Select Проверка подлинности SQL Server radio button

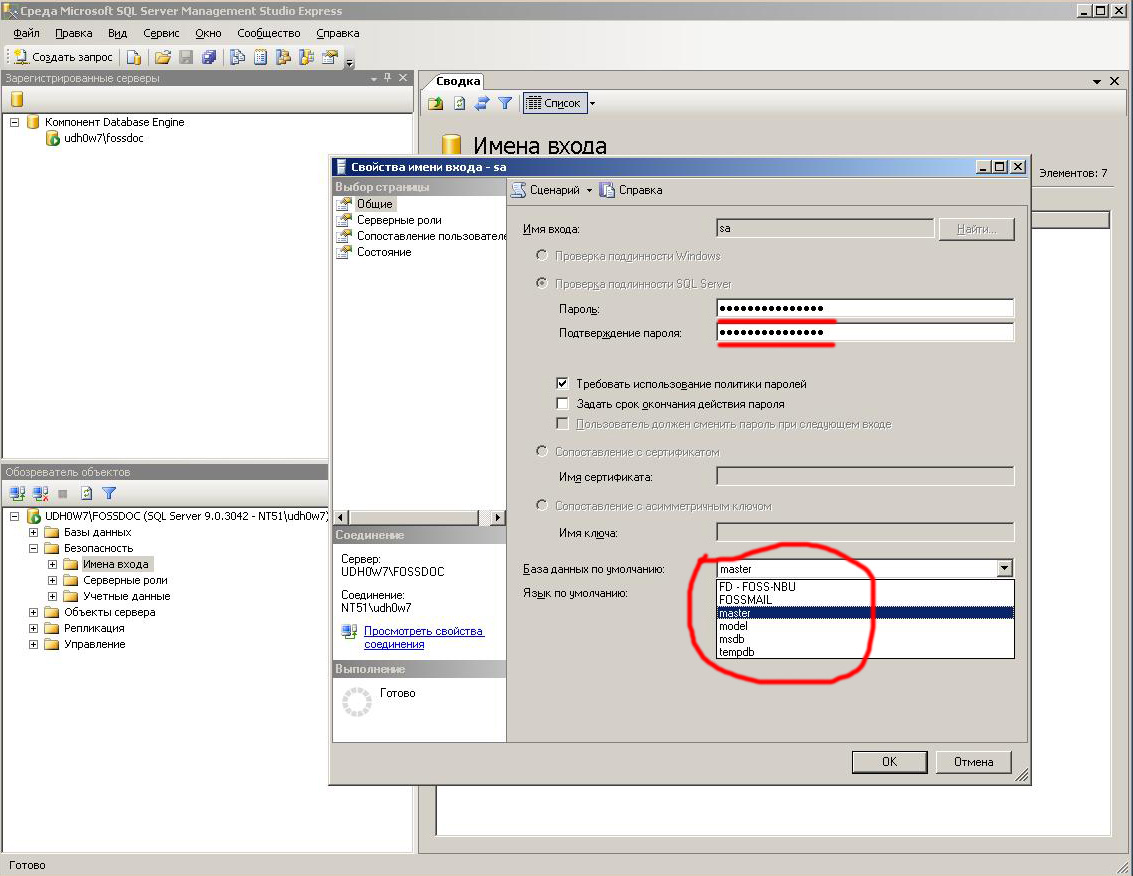pyautogui.click(x=542, y=283)
